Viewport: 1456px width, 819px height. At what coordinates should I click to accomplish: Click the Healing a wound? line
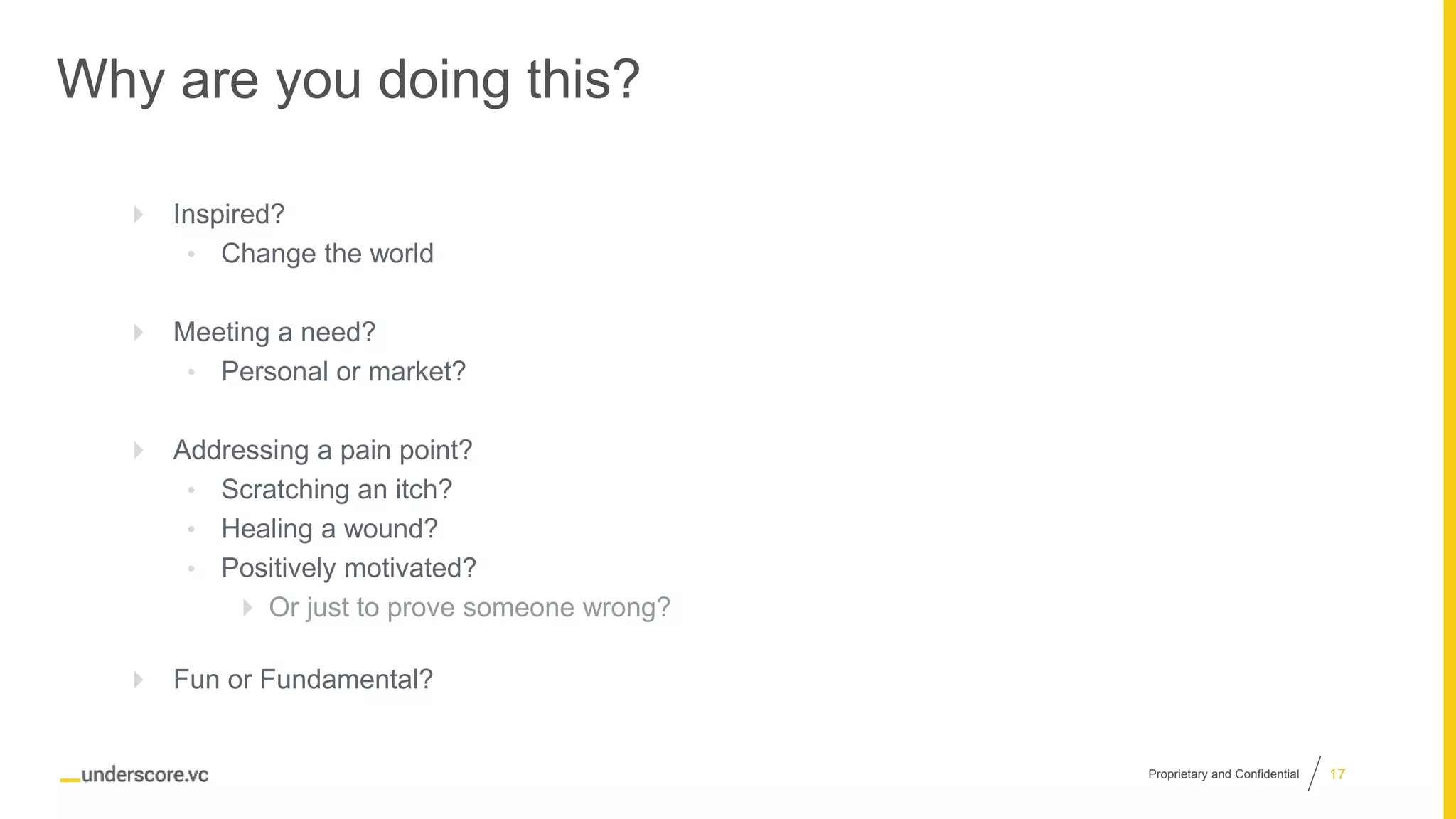click(x=329, y=528)
